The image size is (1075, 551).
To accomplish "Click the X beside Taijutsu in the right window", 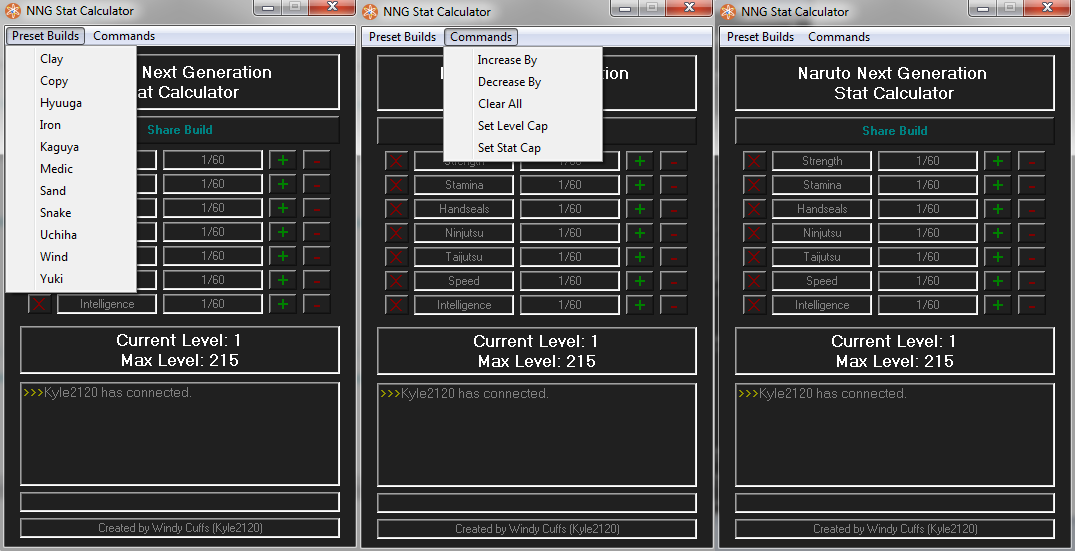I will coord(754,257).
